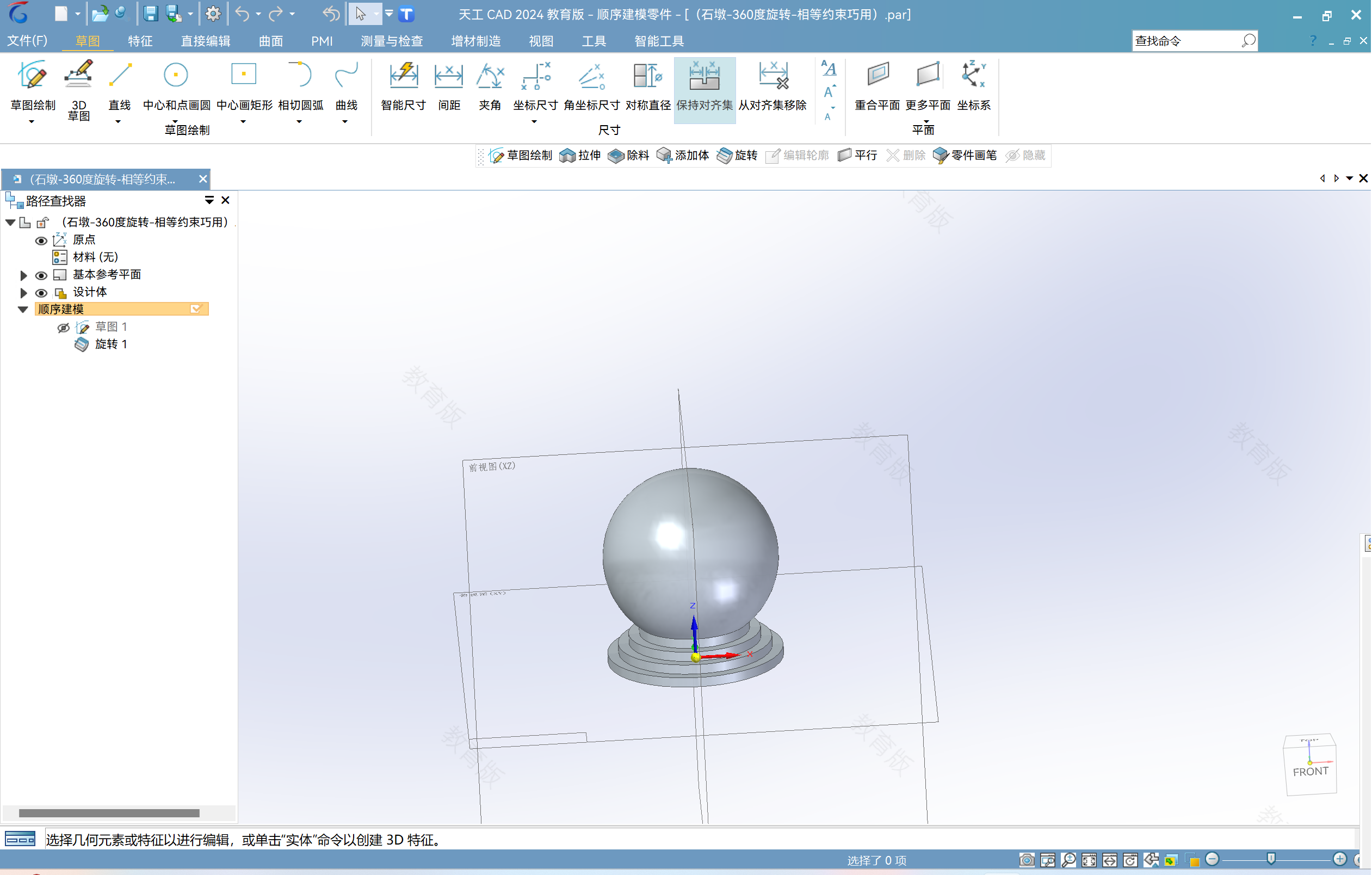Open the 相切圆弧 dropdown arrow
The image size is (1372, 875).
click(x=299, y=122)
